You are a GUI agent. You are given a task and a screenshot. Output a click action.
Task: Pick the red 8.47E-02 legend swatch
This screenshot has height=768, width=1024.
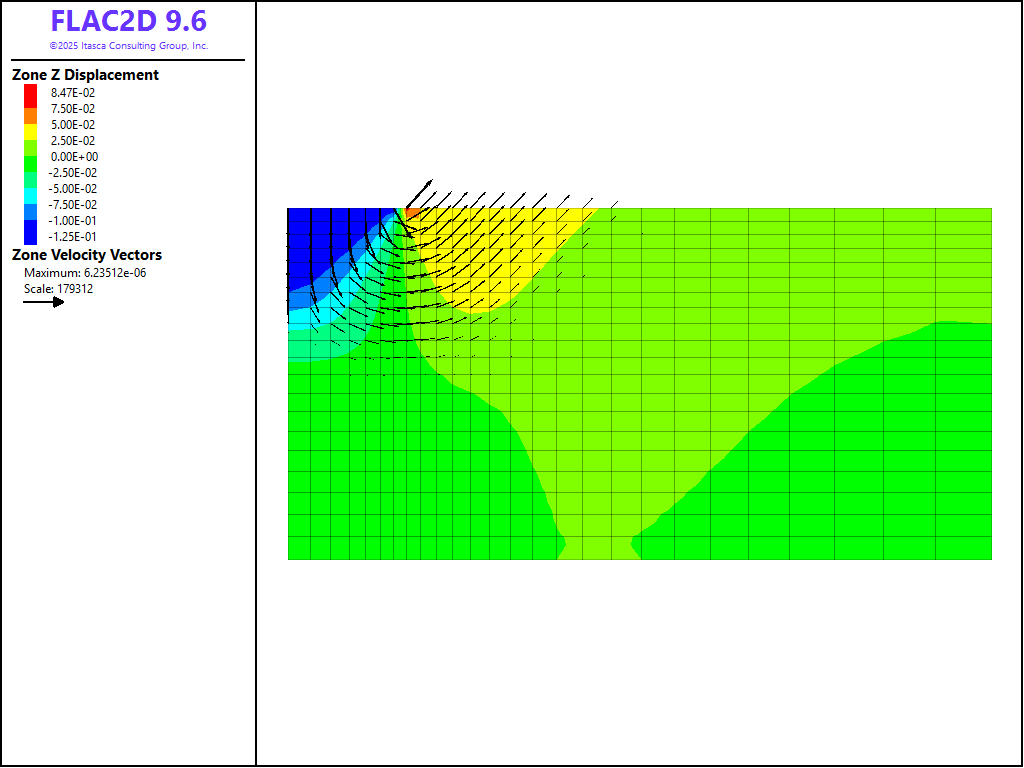[30, 93]
